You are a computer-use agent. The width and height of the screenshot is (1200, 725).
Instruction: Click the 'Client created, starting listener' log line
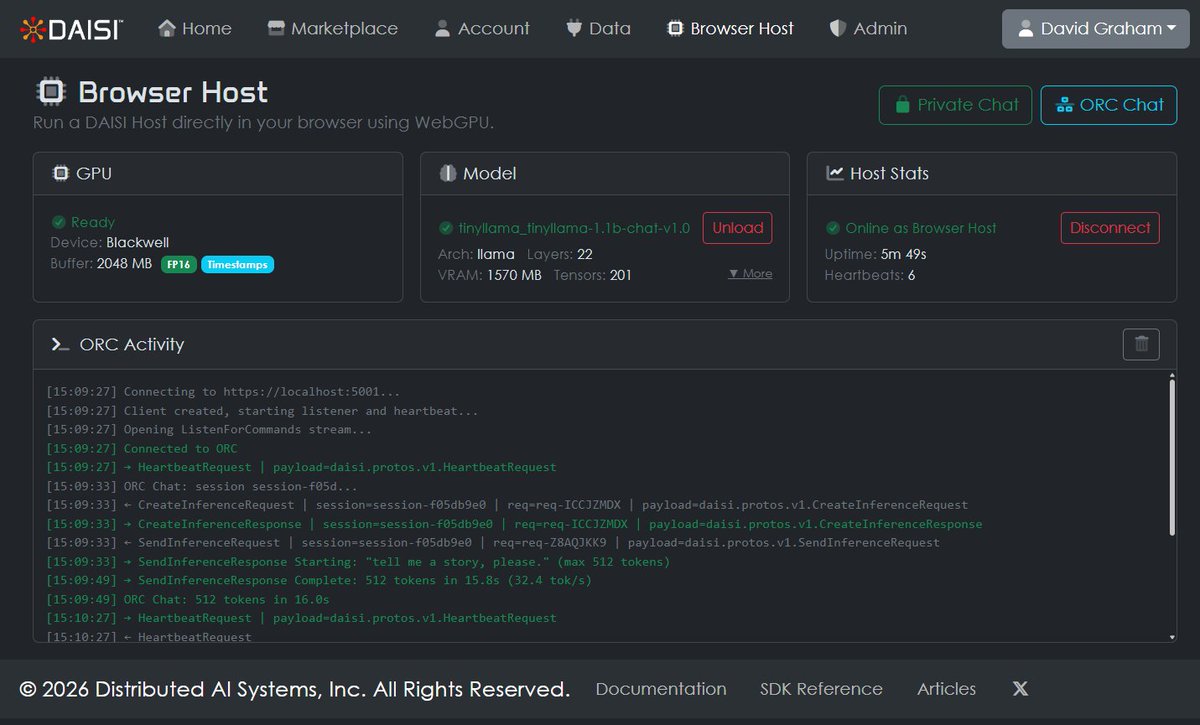tap(262, 410)
